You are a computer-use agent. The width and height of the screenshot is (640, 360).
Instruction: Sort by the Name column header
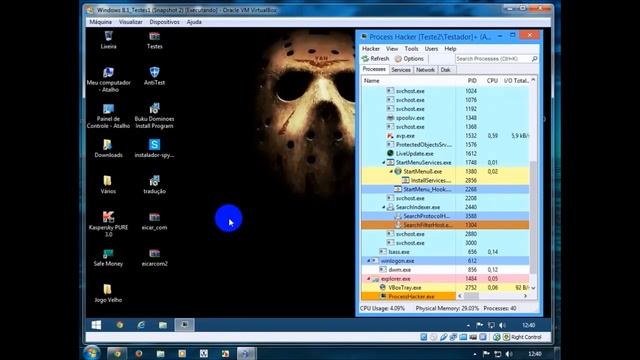click(x=408, y=81)
